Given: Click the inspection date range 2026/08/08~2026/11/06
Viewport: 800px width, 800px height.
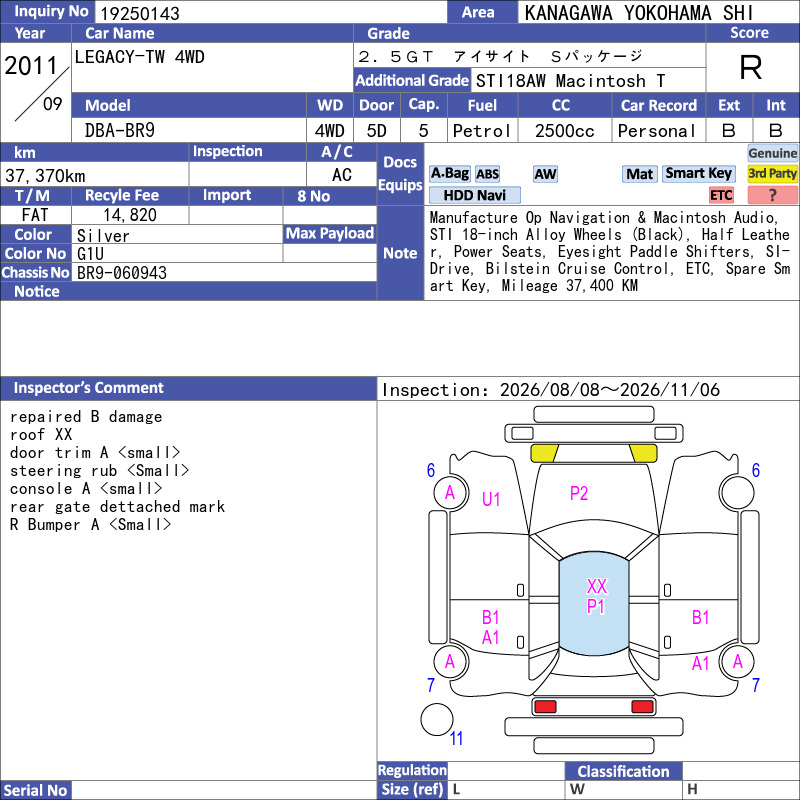Looking at the screenshot, I should pyautogui.click(x=610, y=390).
